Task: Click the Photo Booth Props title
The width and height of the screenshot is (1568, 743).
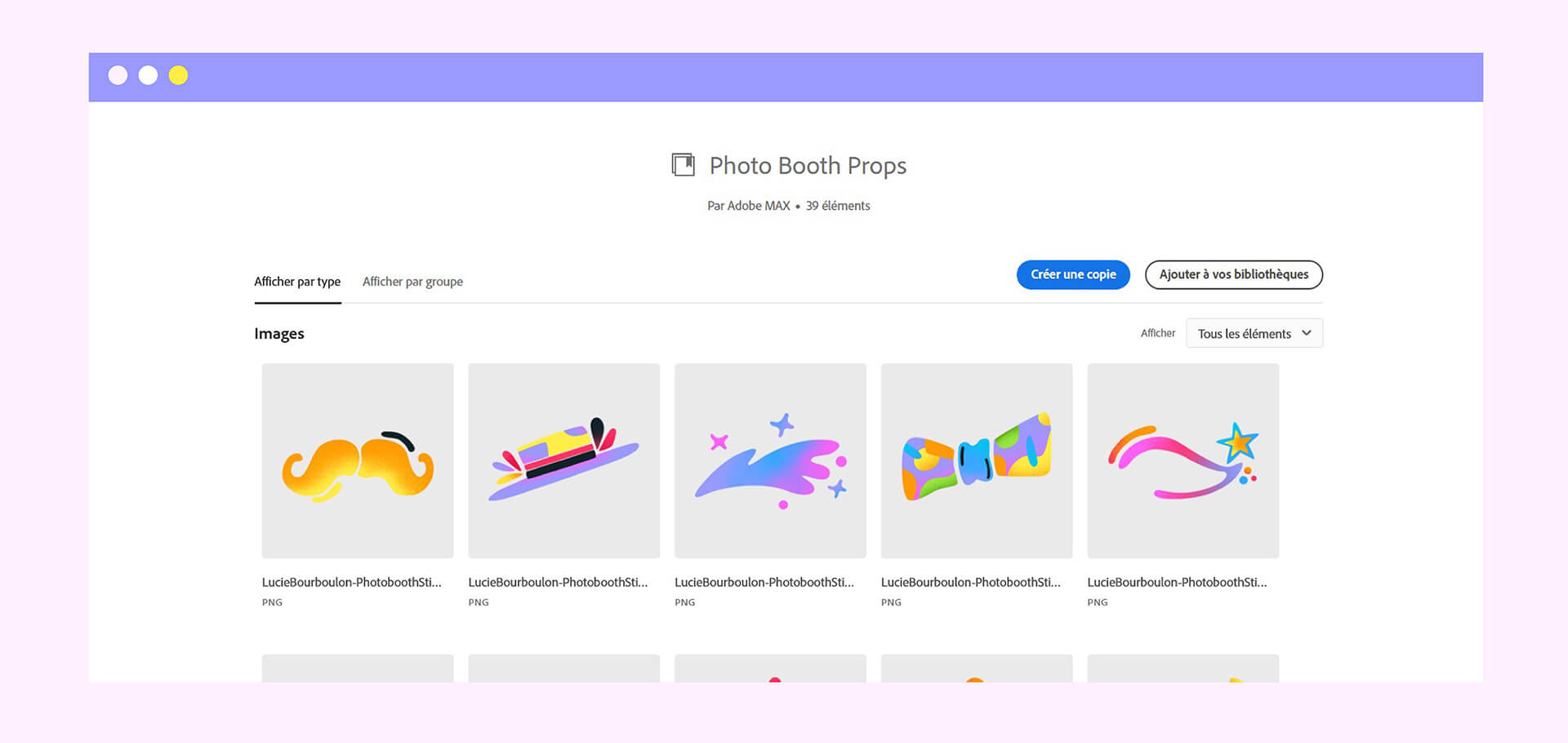Action: click(x=808, y=166)
